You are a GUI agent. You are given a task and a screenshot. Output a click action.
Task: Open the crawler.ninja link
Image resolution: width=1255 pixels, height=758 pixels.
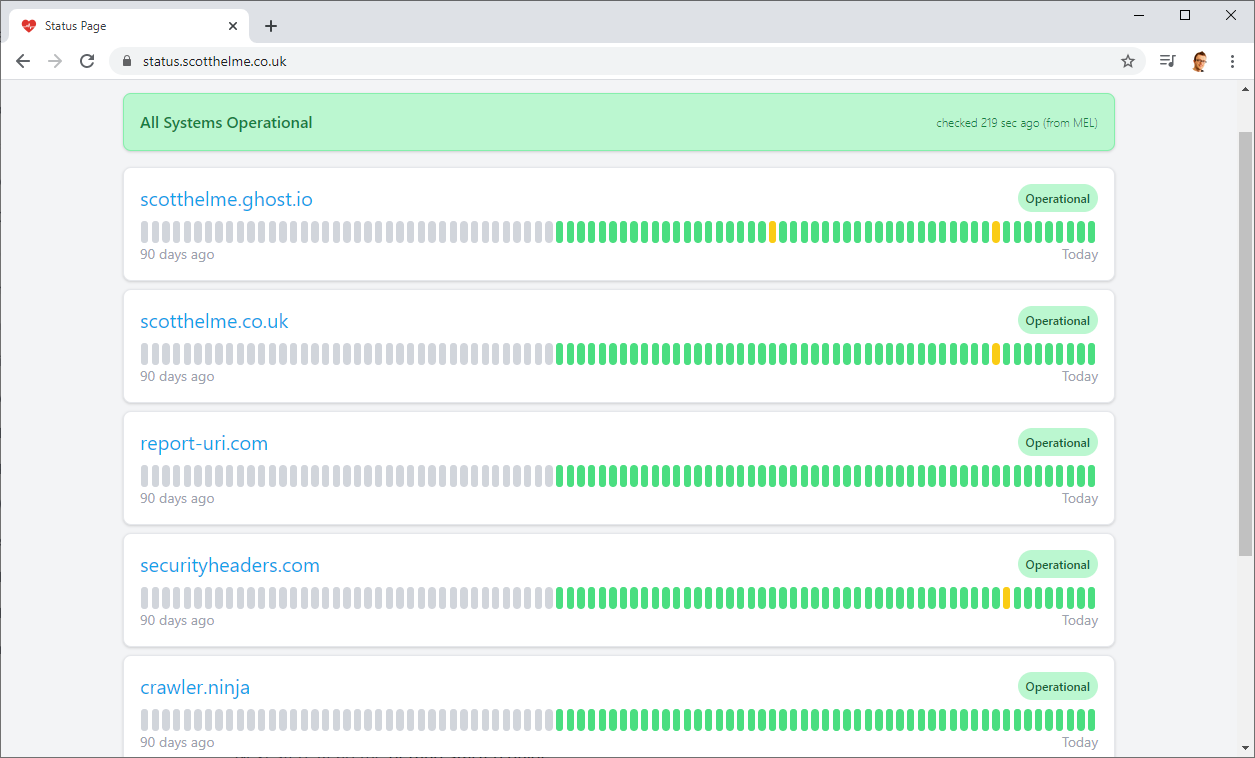click(195, 687)
